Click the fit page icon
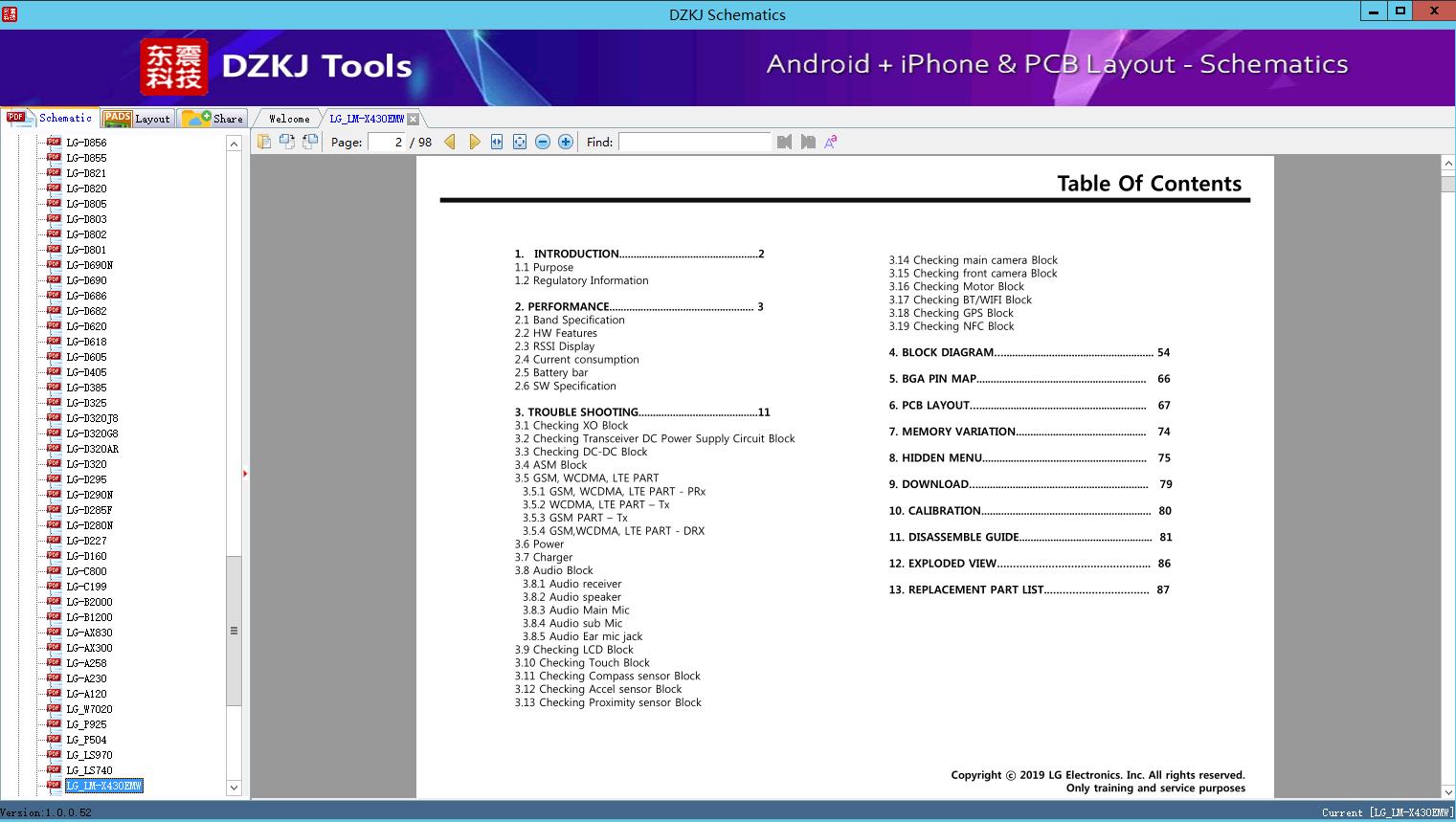The image size is (1456, 822). (520, 142)
